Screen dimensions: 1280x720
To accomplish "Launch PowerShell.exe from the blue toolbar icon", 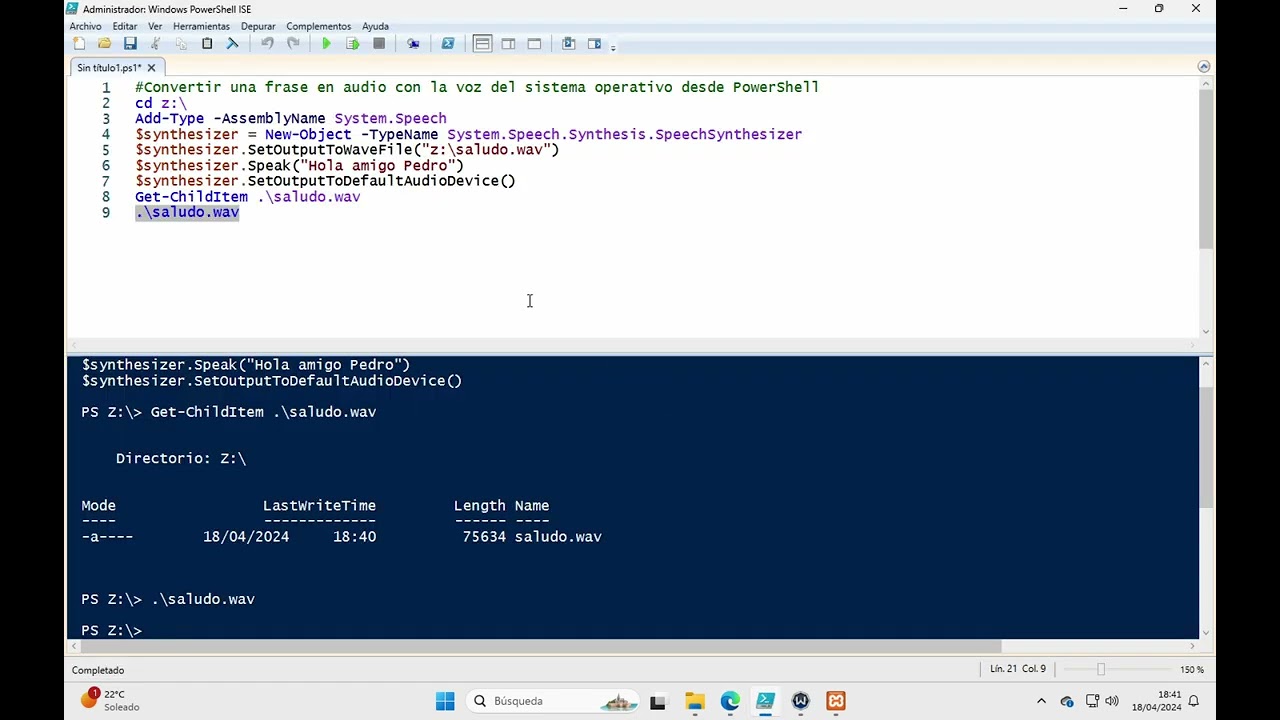I will (448, 44).
